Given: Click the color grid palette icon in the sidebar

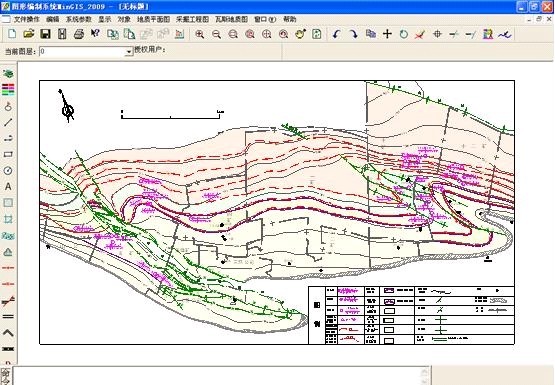Looking at the screenshot, I should point(8,90).
